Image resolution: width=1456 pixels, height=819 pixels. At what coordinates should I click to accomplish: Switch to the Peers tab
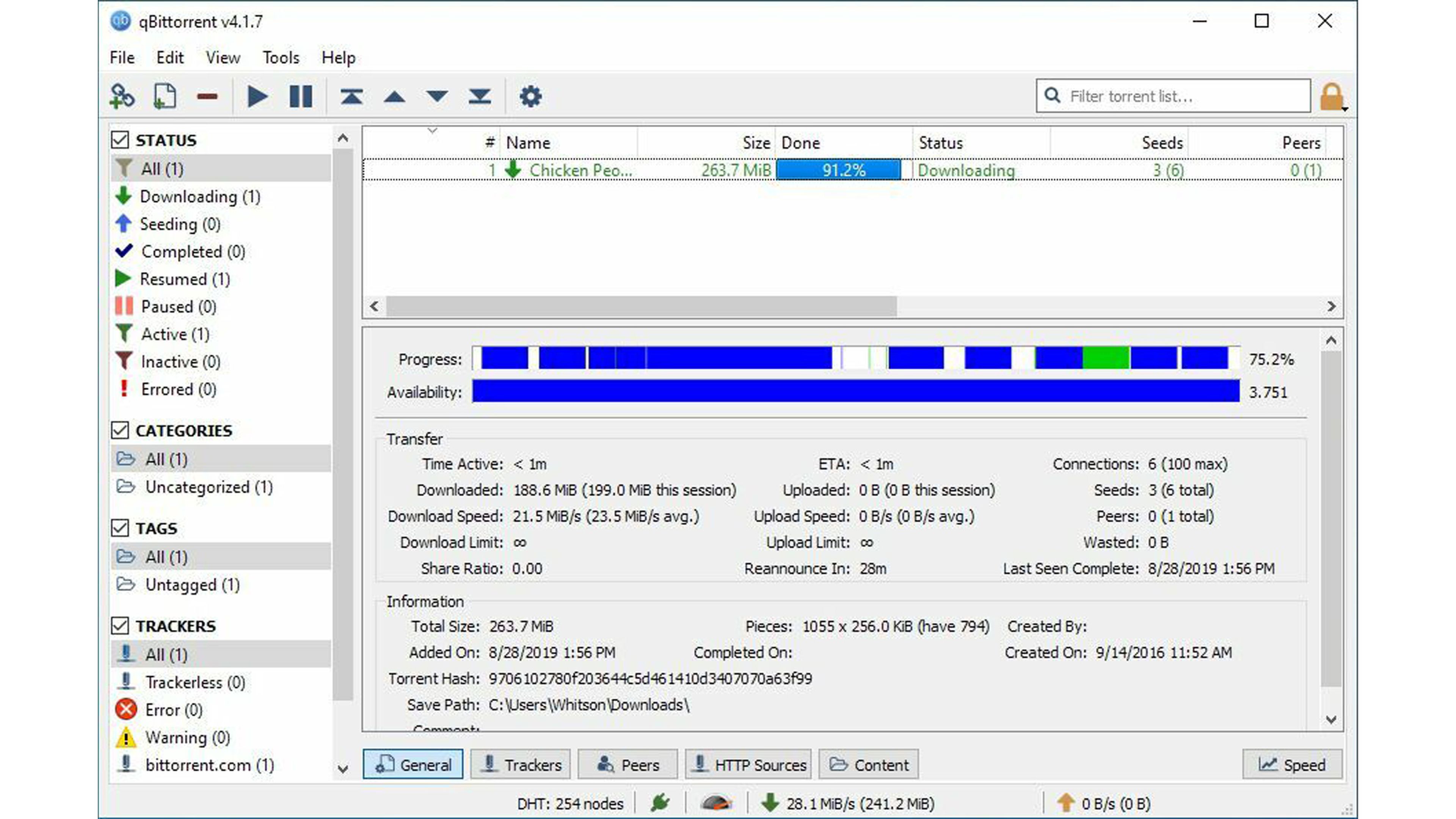point(628,765)
